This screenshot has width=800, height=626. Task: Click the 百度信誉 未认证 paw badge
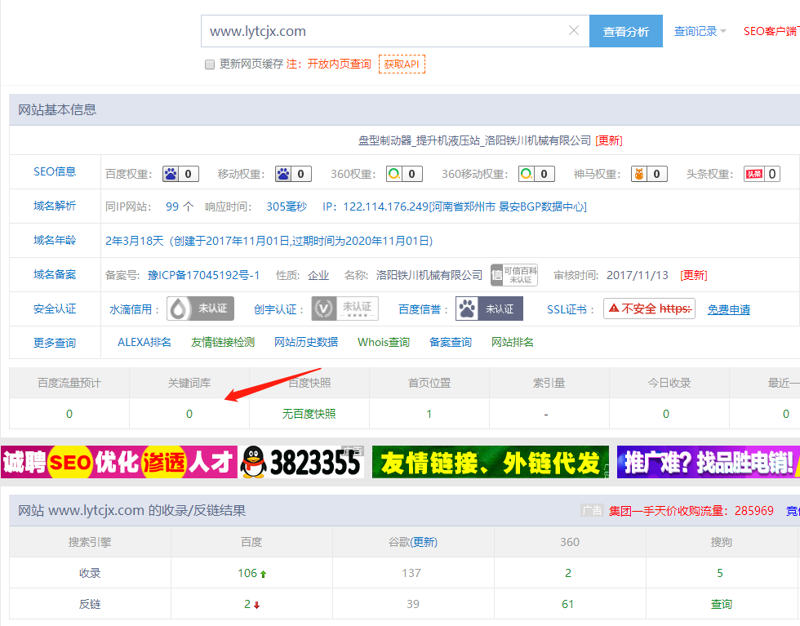tap(489, 309)
